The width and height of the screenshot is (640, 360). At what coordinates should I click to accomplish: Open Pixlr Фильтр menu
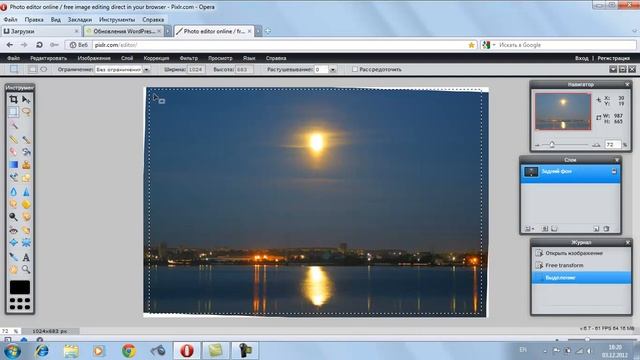[x=189, y=58]
